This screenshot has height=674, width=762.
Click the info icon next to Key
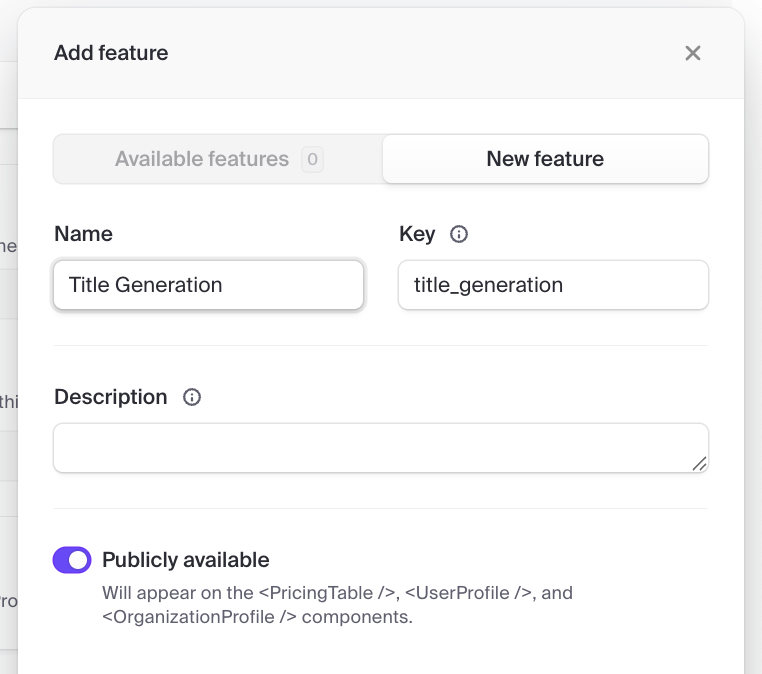(x=459, y=234)
